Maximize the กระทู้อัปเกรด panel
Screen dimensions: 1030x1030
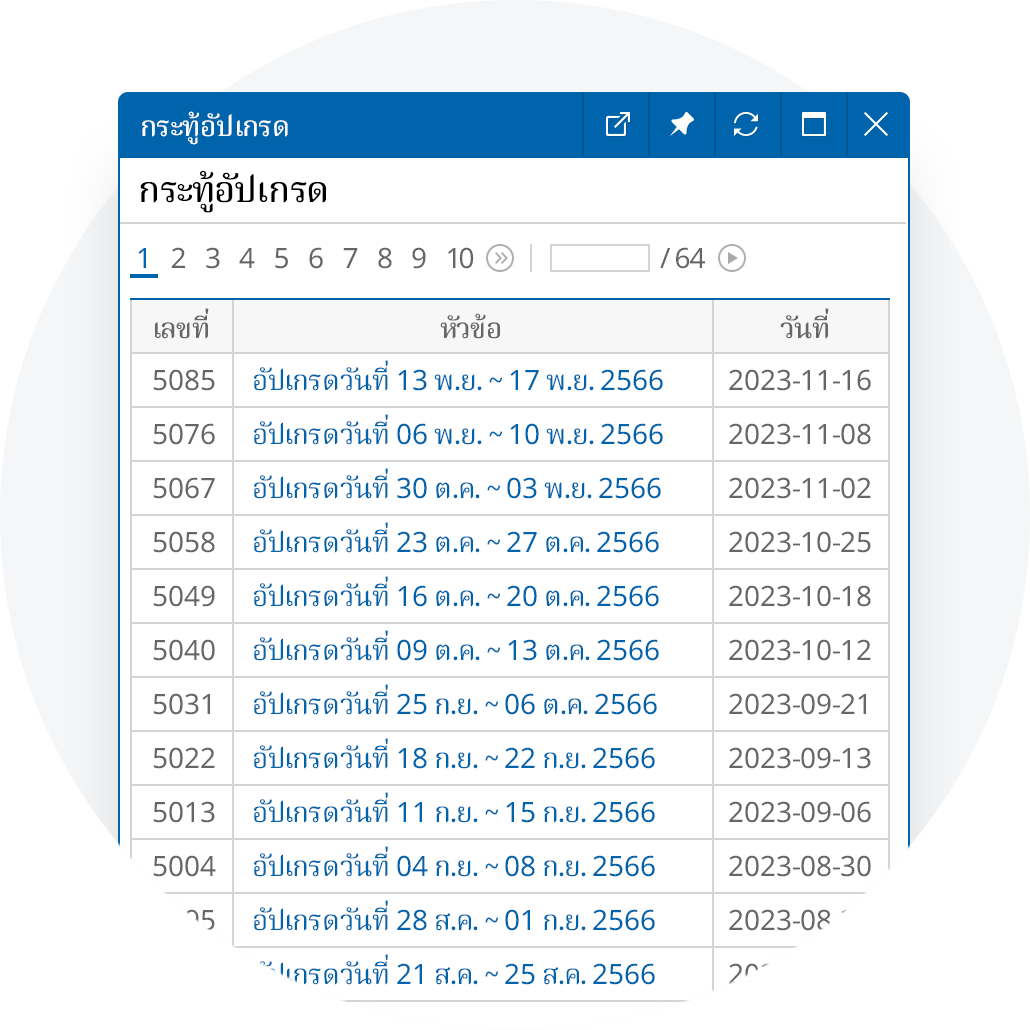(x=813, y=125)
